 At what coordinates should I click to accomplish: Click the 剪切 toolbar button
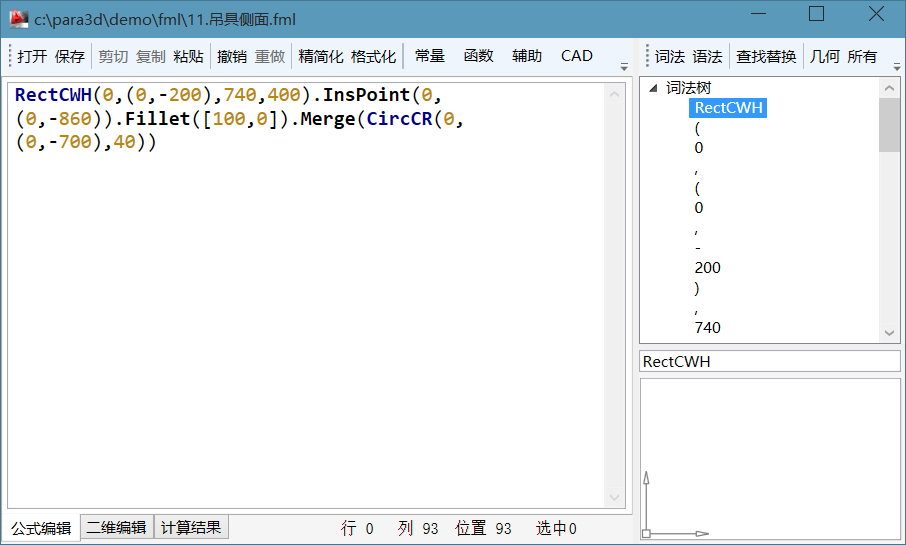(113, 56)
